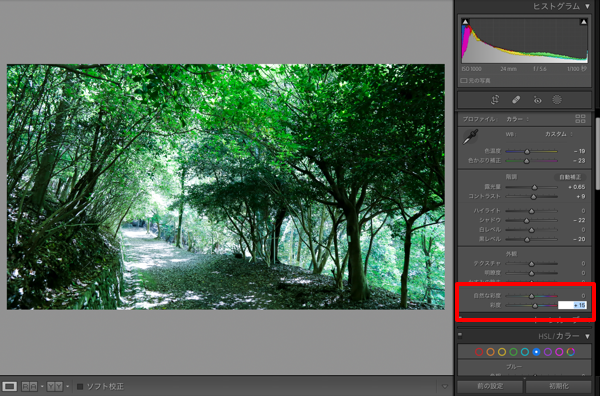
Task: Collapse the HSL/カラー panel triangle
Action: tap(587, 336)
